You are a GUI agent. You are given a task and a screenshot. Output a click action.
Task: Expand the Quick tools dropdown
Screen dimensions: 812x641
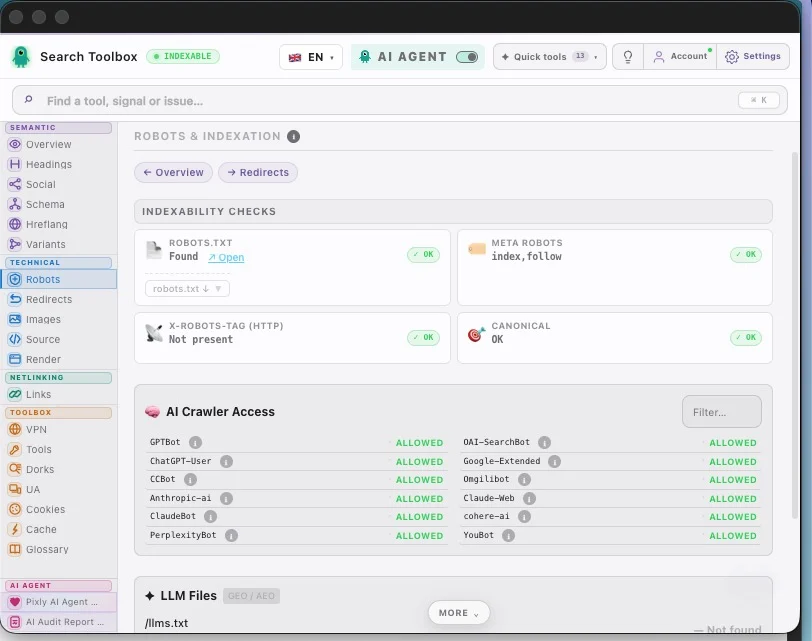pyautogui.click(x=549, y=56)
